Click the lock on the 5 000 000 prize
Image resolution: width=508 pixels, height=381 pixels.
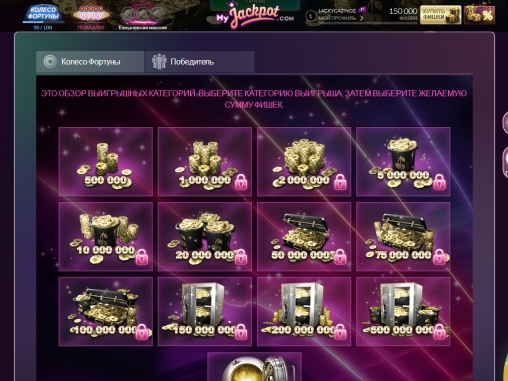440,182
